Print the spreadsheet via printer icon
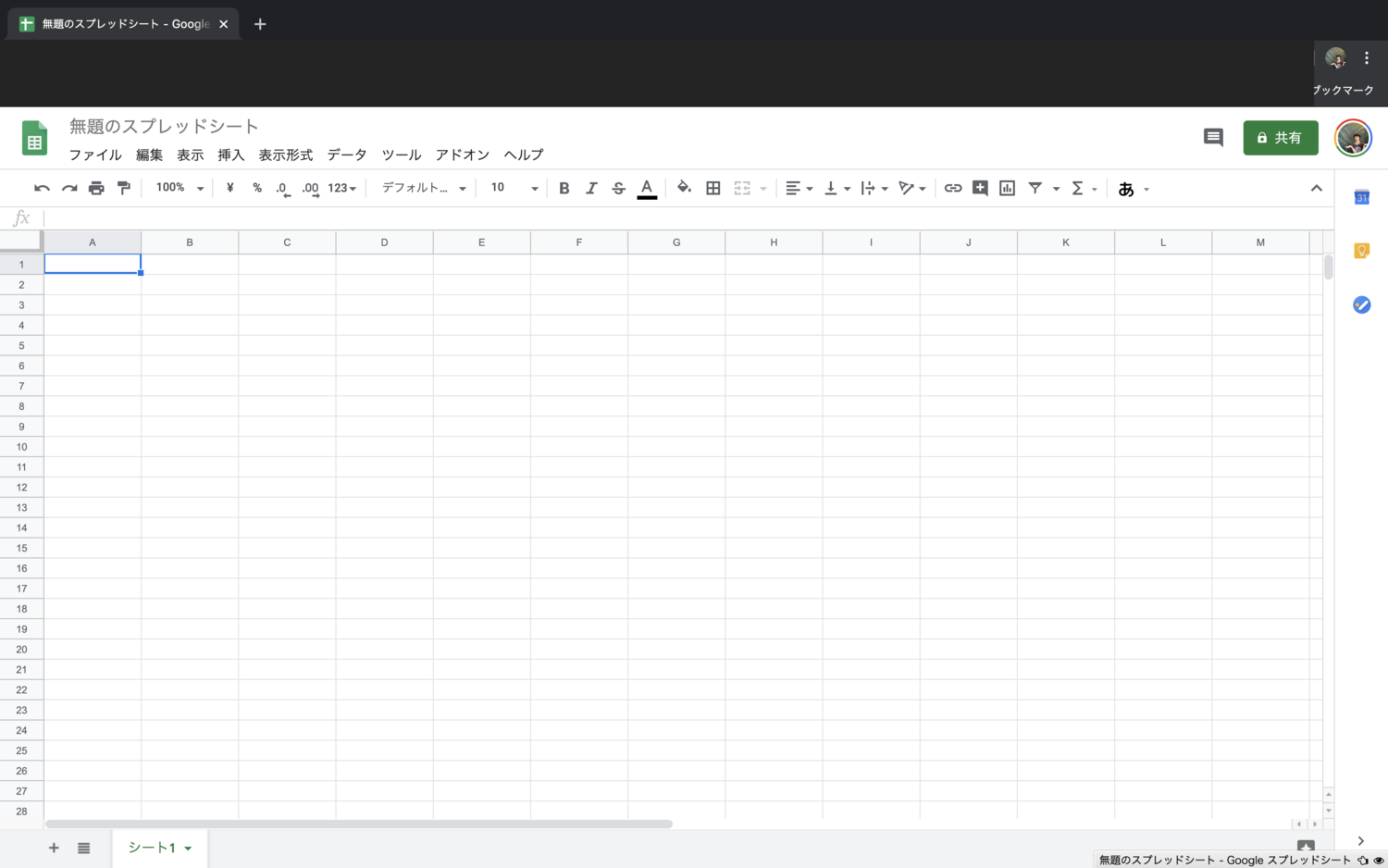1388x868 pixels. pos(96,188)
